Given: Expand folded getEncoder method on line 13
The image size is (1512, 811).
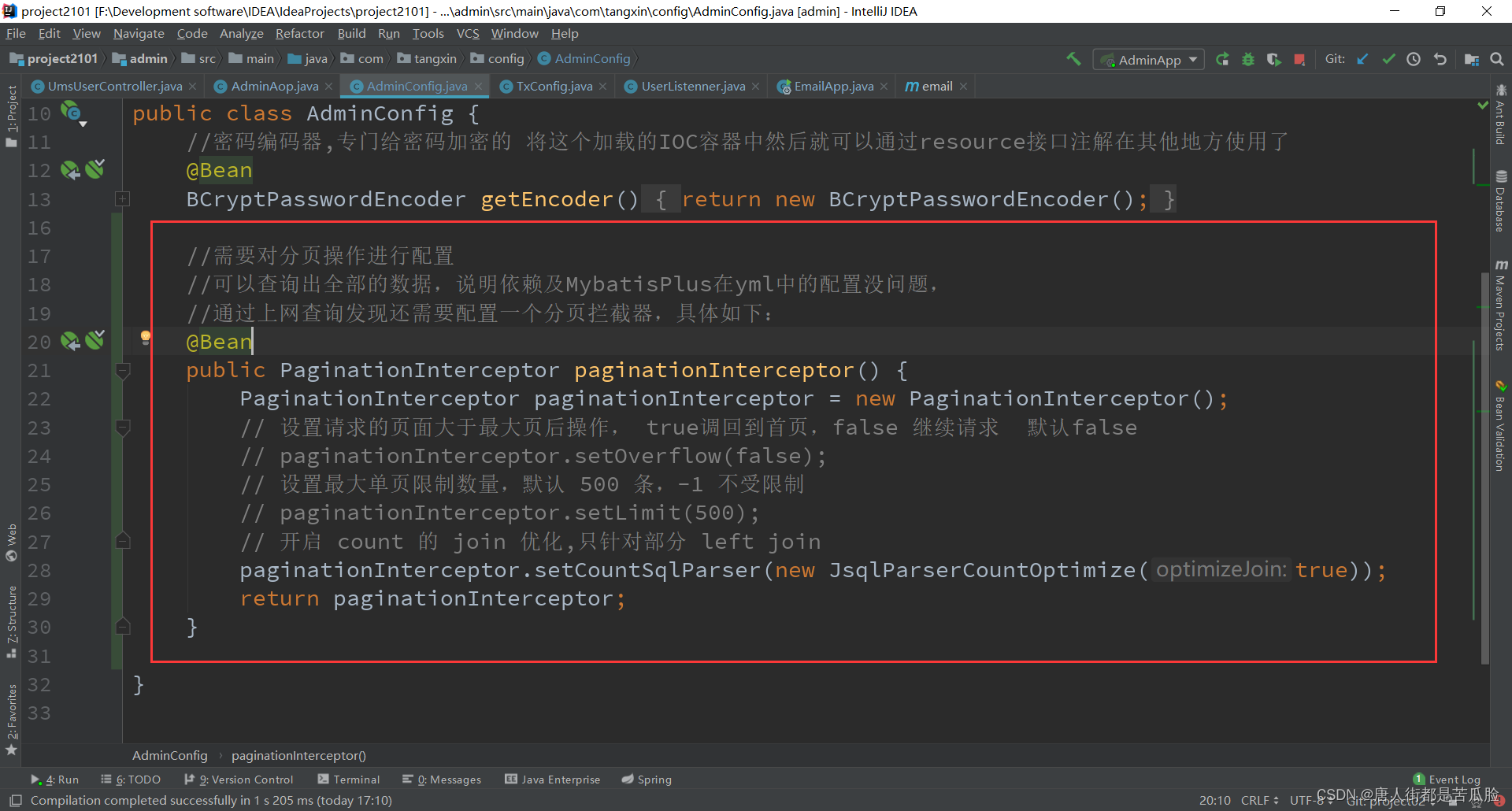Looking at the screenshot, I should click(x=122, y=199).
